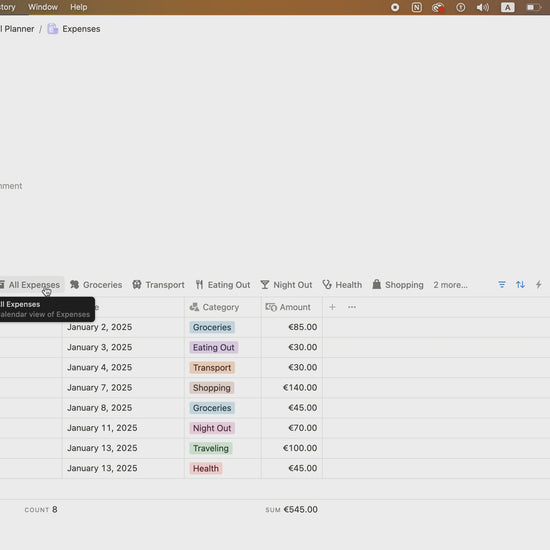
Task: Switch to the Groceries view tab
Action: (96, 285)
